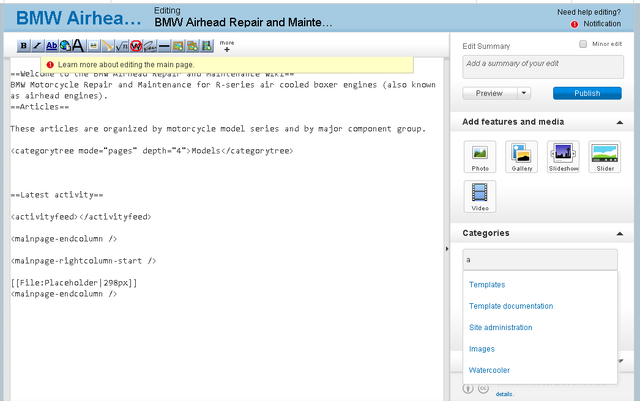Add a Slider feature

click(x=605, y=157)
